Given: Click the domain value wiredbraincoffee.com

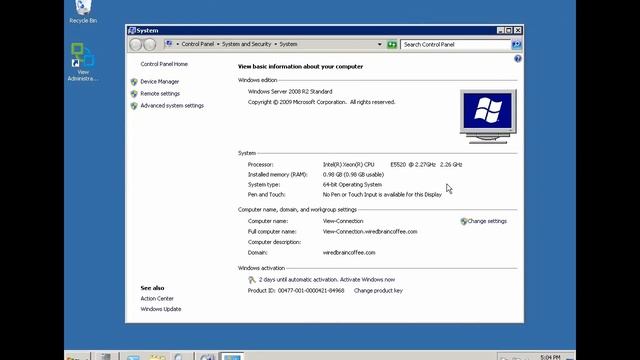Looking at the screenshot, I should [349, 253].
